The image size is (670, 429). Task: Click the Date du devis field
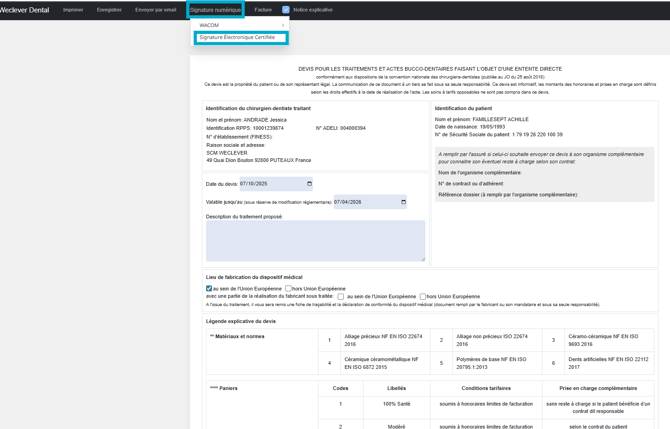[x=270, y=184]
